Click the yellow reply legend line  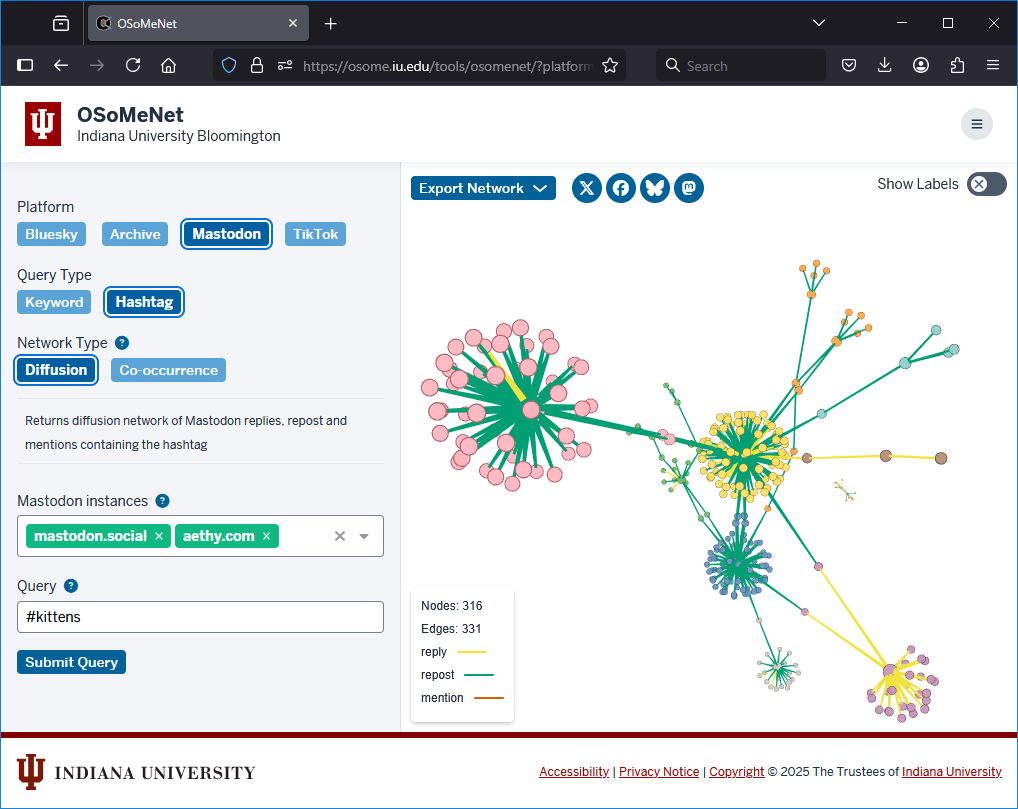tap(471, 652)
